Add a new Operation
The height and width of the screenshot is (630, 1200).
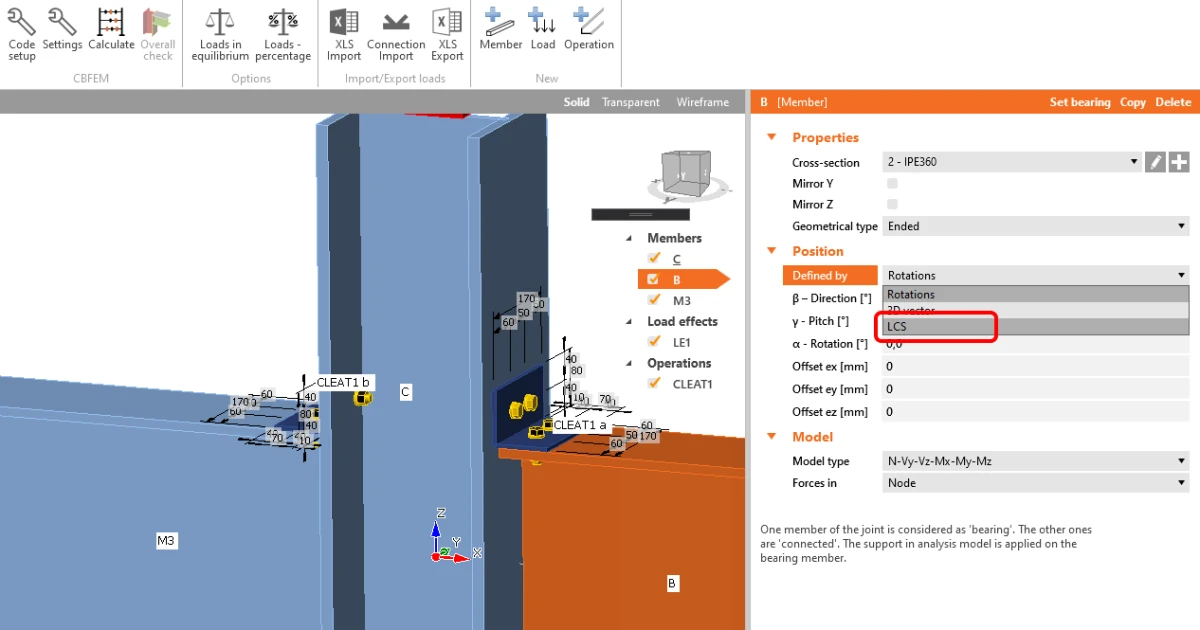point(589,30)
